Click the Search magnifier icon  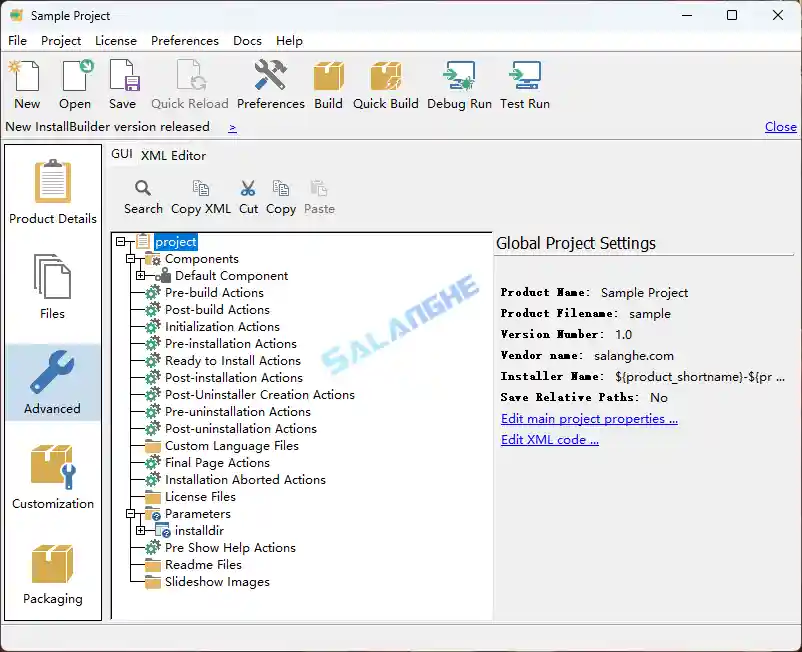click(x=143, y=188)
